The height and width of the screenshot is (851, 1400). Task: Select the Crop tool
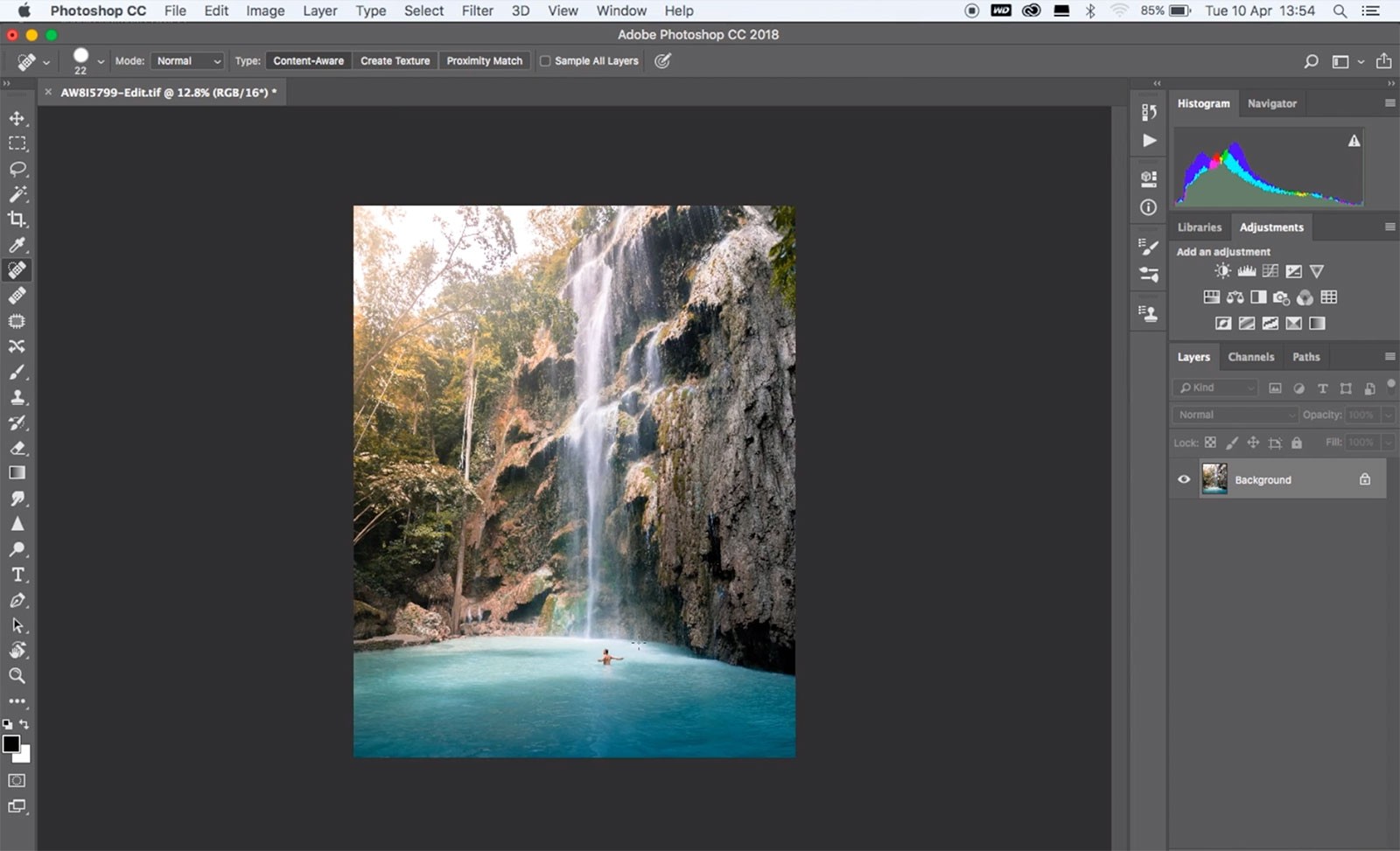click(17, 220)
